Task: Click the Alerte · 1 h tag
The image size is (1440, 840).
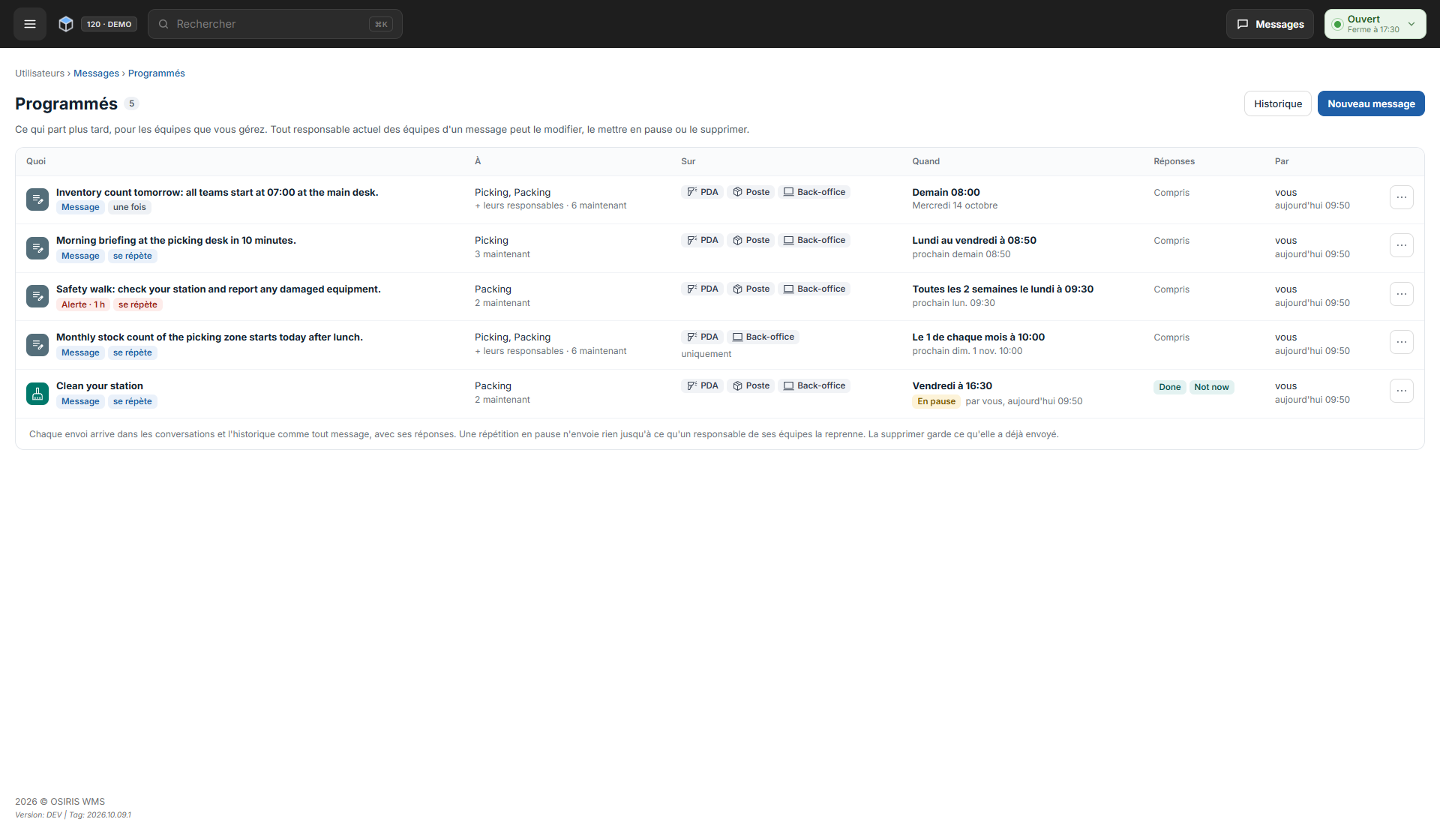Action: click(x=83, y=304)
